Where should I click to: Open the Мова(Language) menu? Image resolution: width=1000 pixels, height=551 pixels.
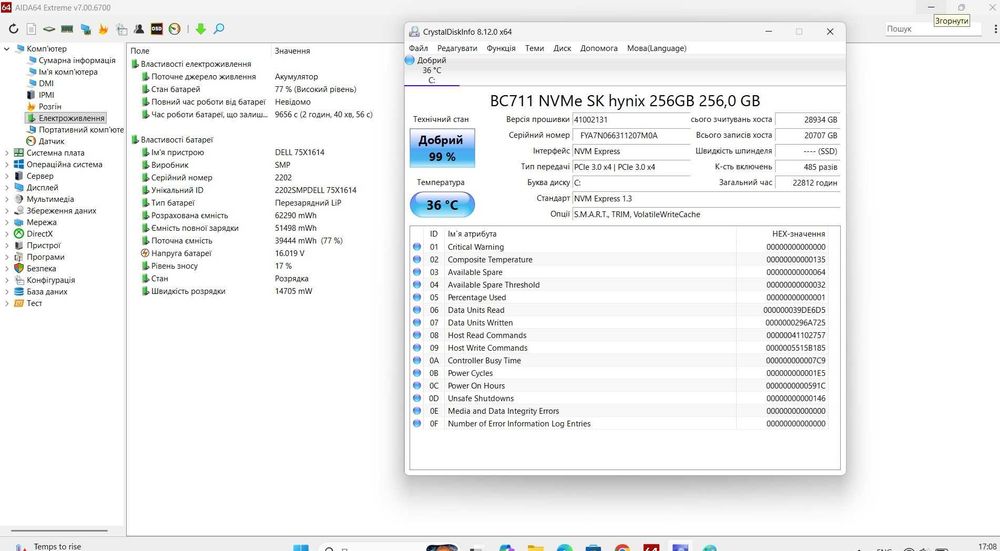[656, 48]
